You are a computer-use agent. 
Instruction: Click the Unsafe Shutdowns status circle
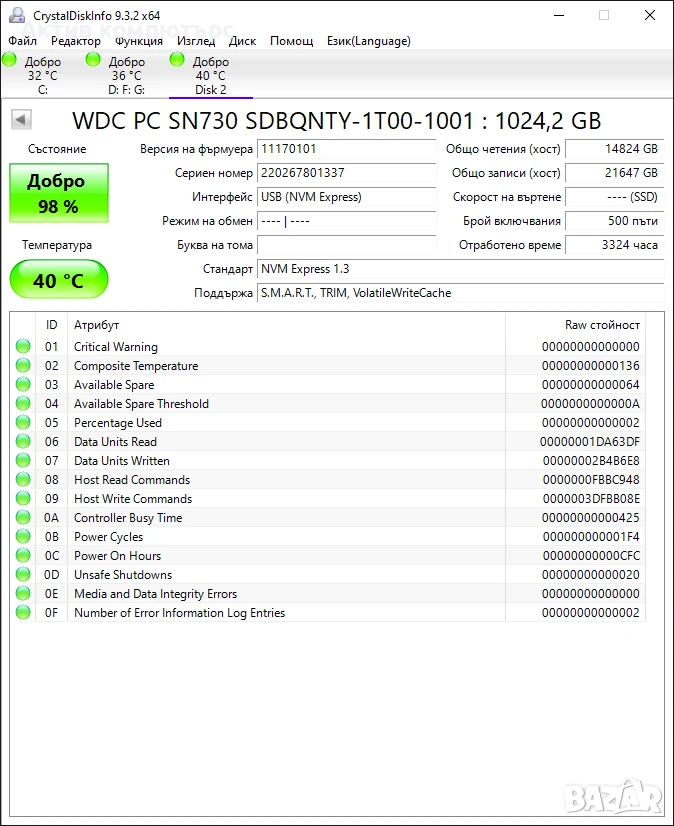pos(23,574)
